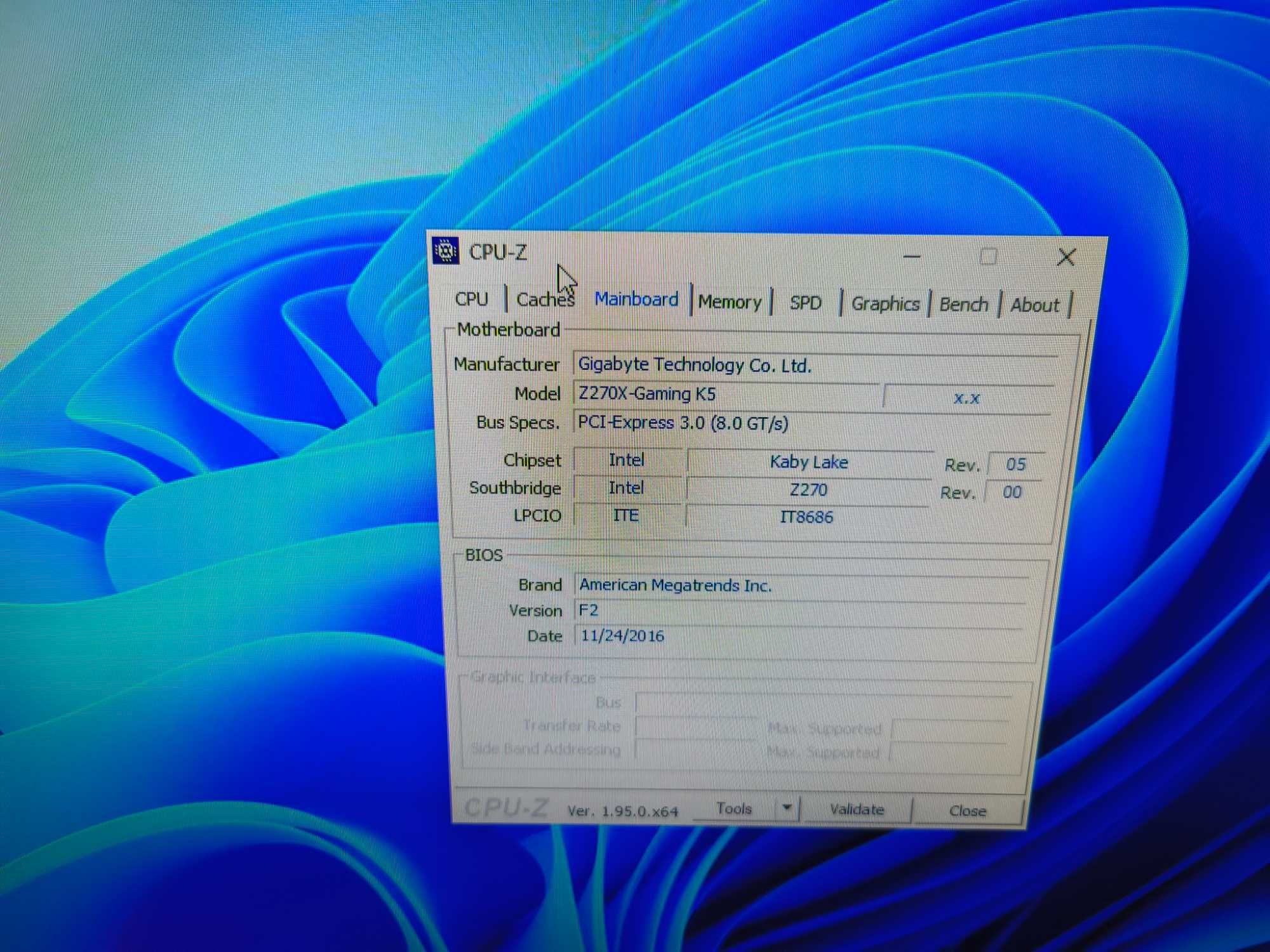Click southbridge Rev. value 00
The width and height of the screenshot is (1270, 952).
pos(1012,493)
